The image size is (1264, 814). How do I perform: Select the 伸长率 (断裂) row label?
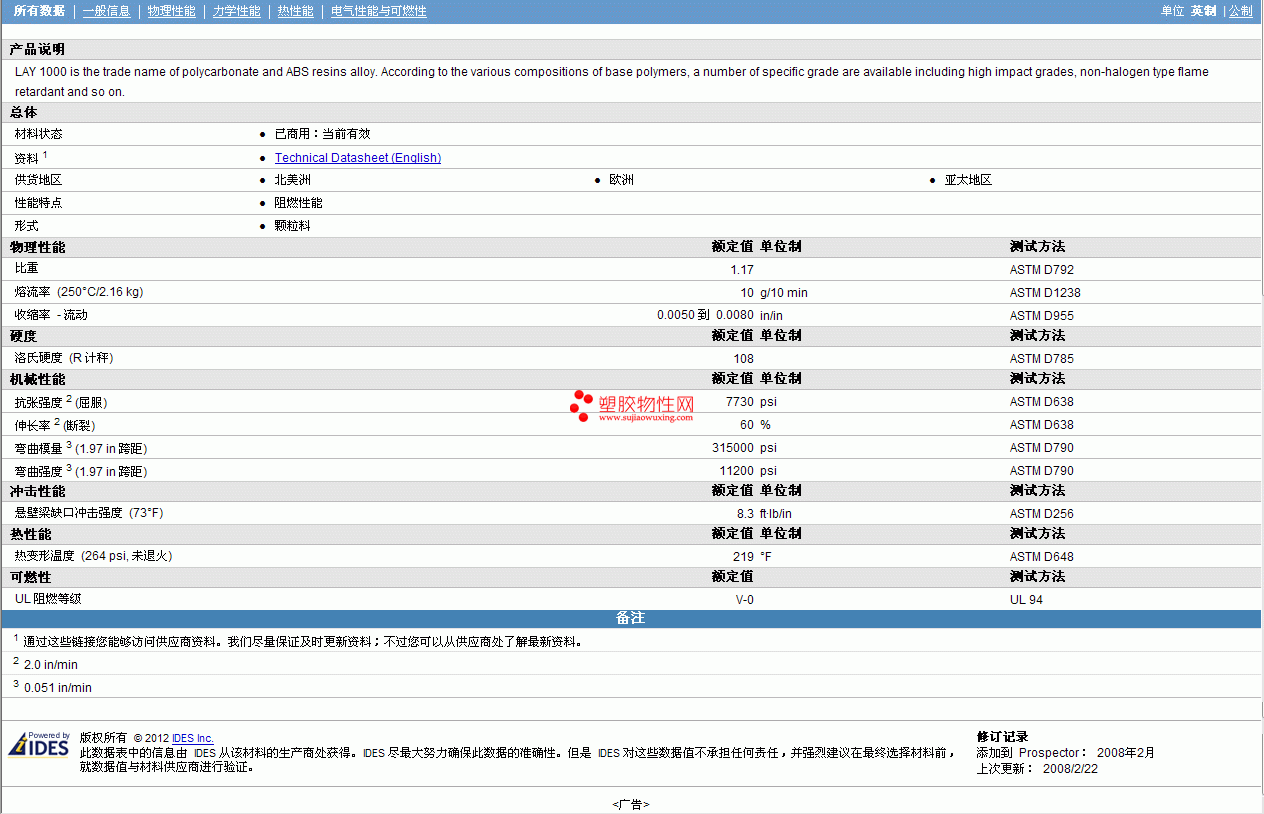pos(55,424)
